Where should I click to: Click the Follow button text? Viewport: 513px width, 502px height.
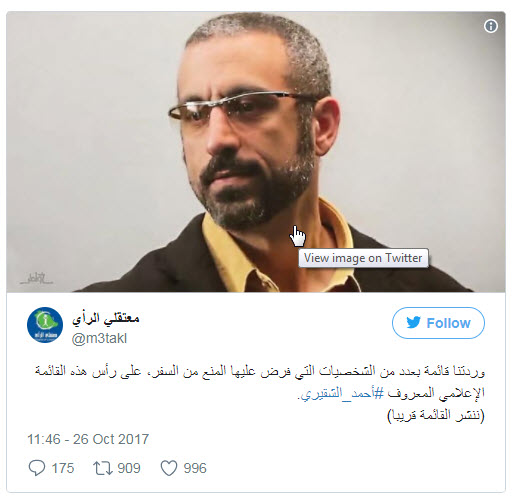pyautogui.click(x=448, y=323)
